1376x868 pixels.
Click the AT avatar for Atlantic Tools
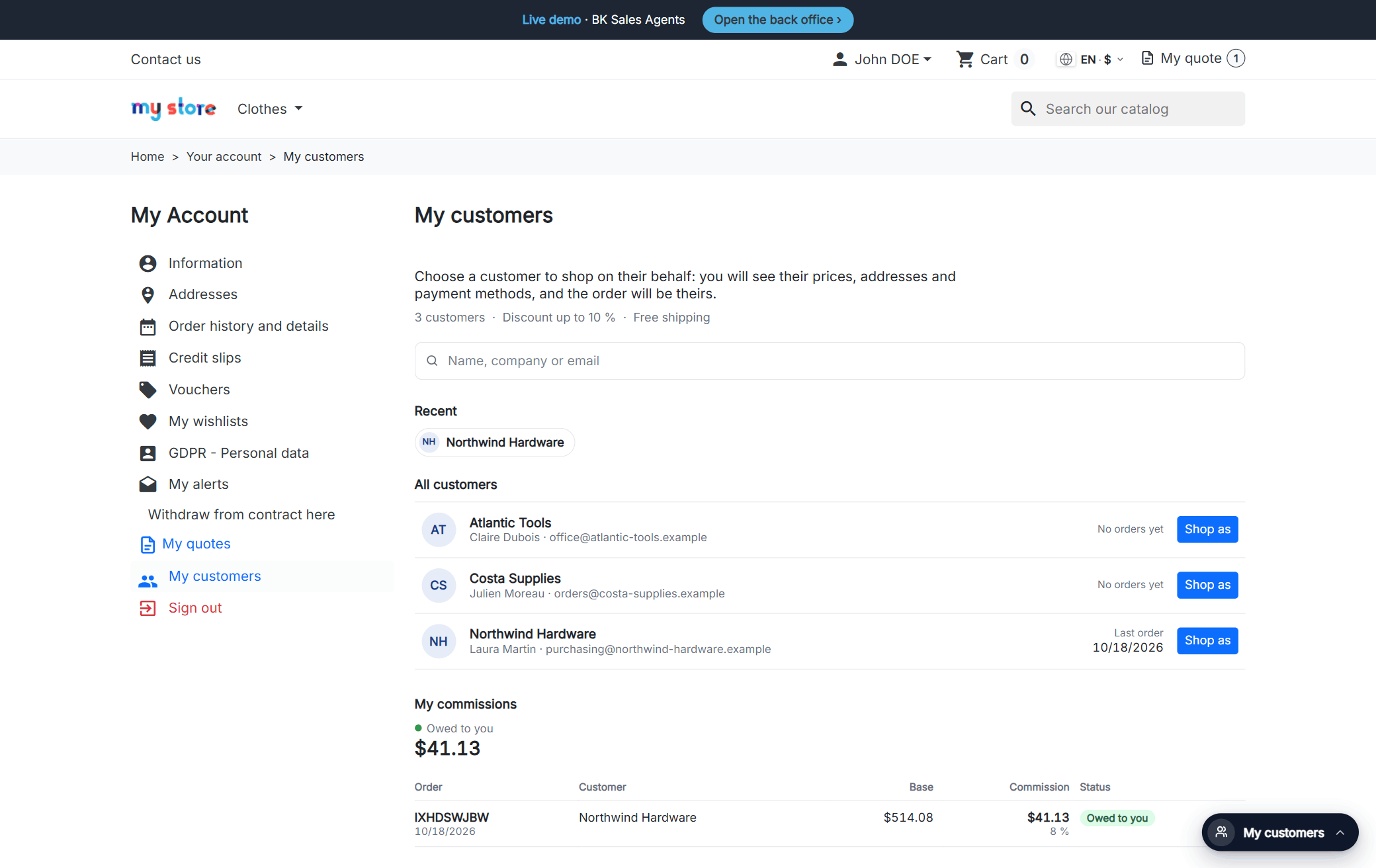tap(439, 530)
